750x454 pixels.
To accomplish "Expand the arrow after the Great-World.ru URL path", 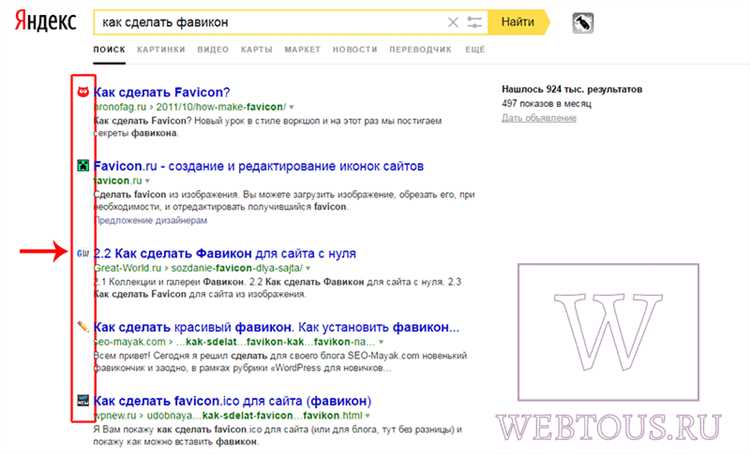I will 308,269.
